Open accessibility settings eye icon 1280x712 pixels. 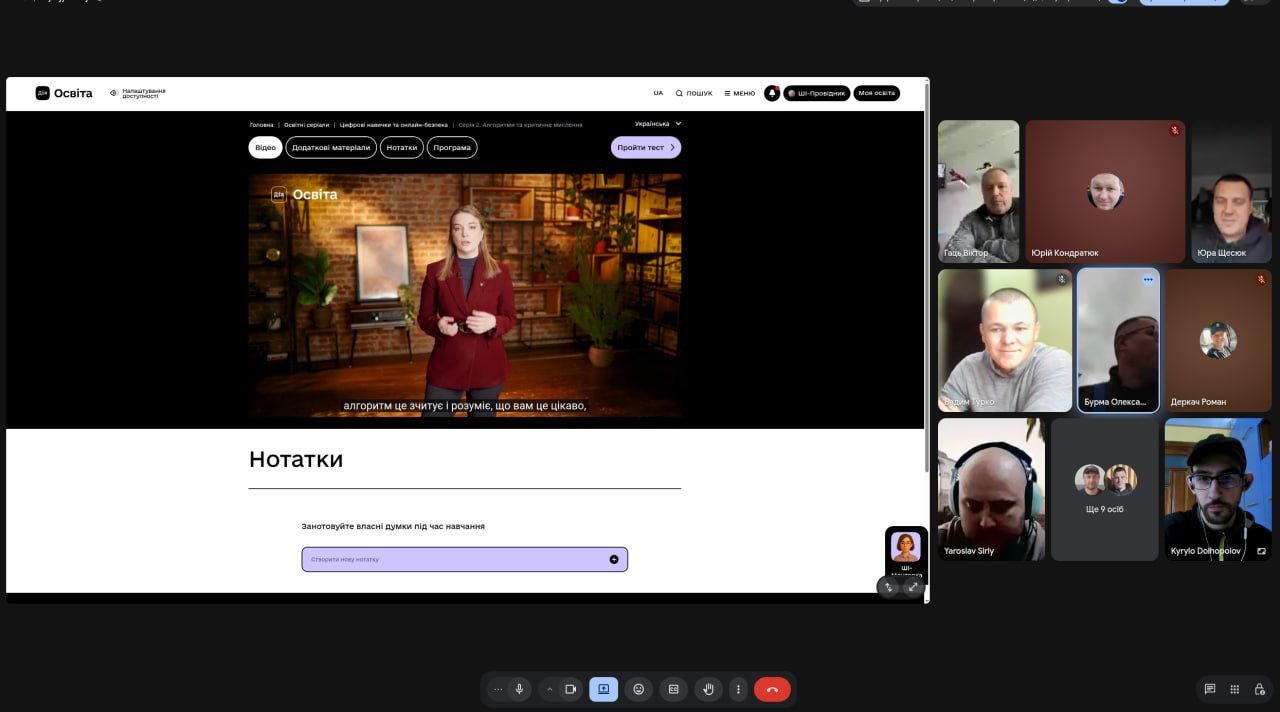coord(114,93)
